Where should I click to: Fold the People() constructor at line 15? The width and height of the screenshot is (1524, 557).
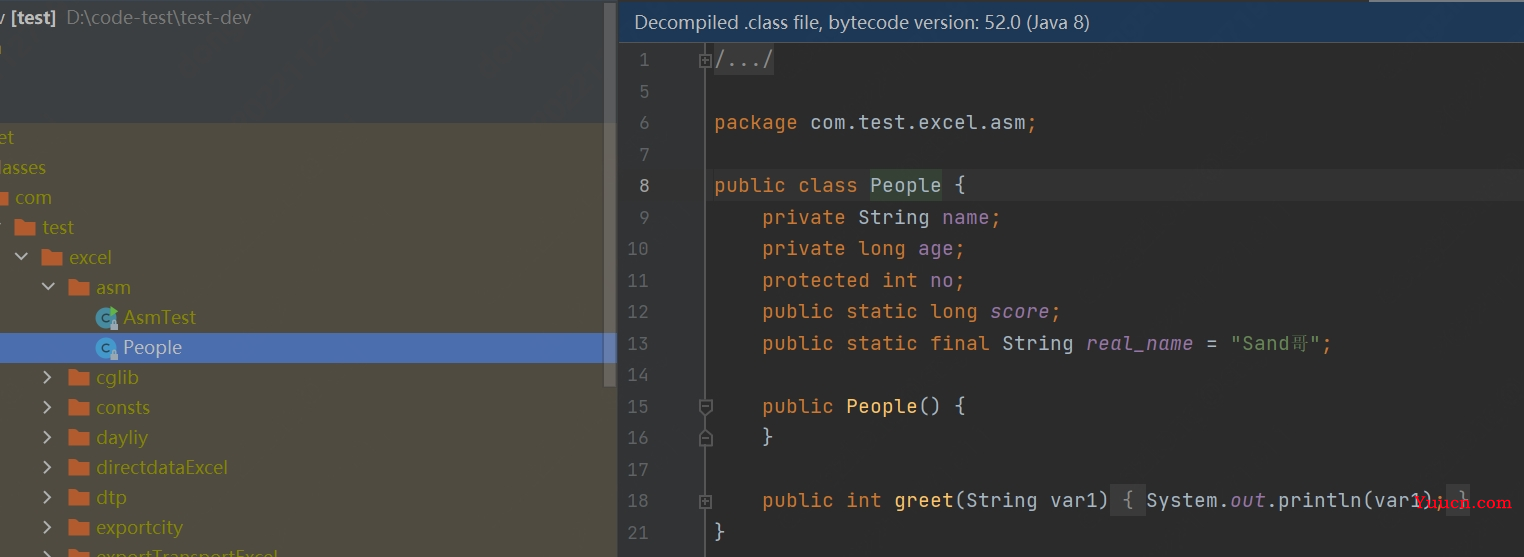[705, 407]
